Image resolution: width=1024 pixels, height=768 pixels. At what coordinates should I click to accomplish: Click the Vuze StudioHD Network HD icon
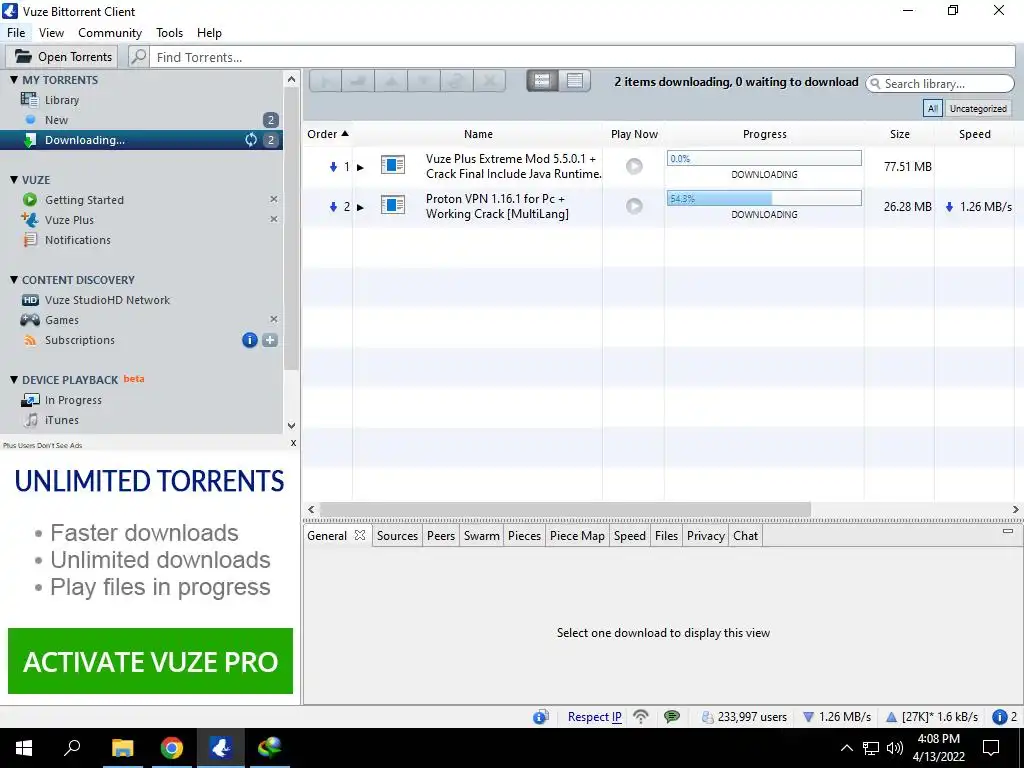pos(30,300)
